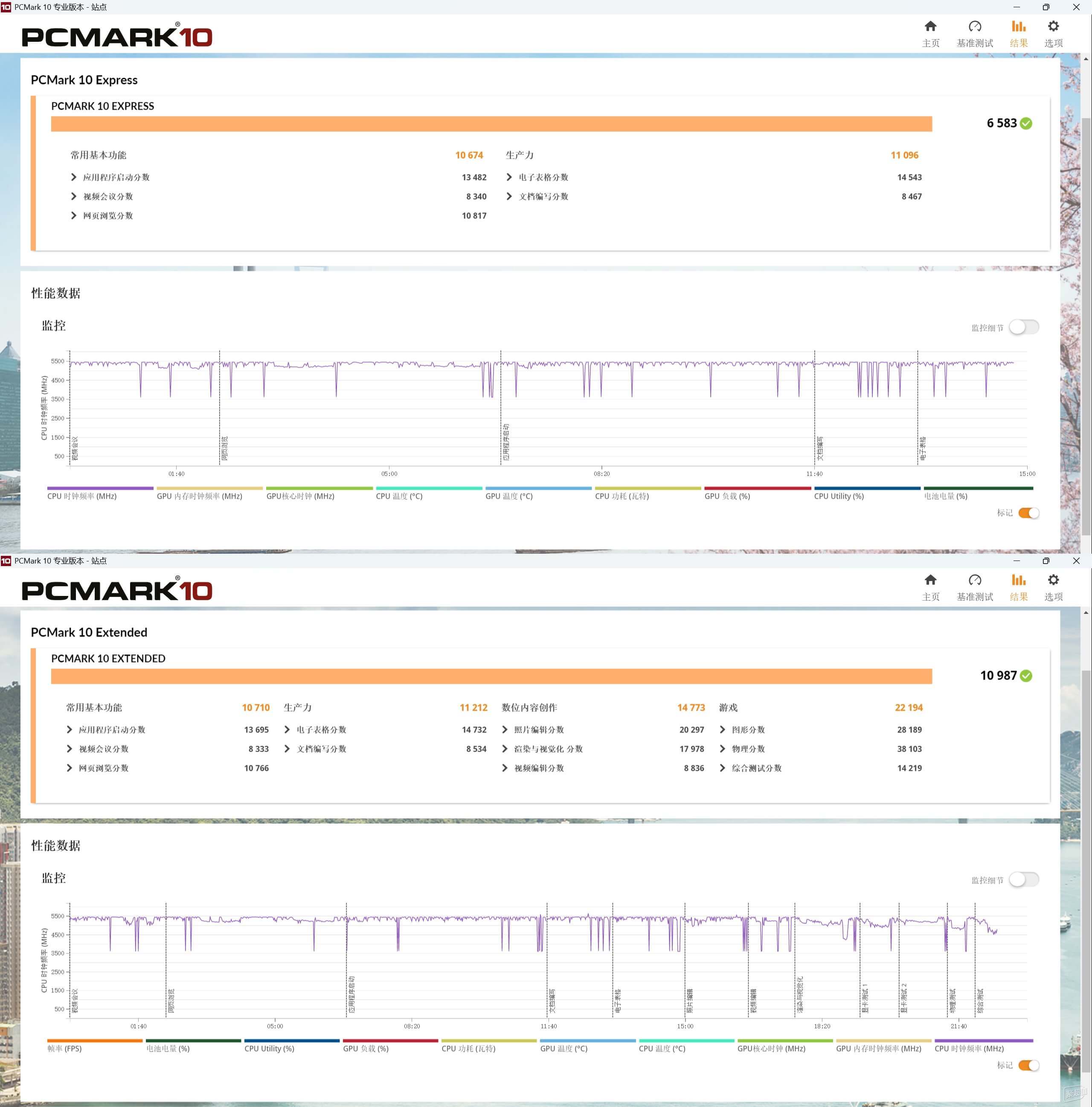
Task: Click app start-up marker line in Express chart
Action: 501,407
